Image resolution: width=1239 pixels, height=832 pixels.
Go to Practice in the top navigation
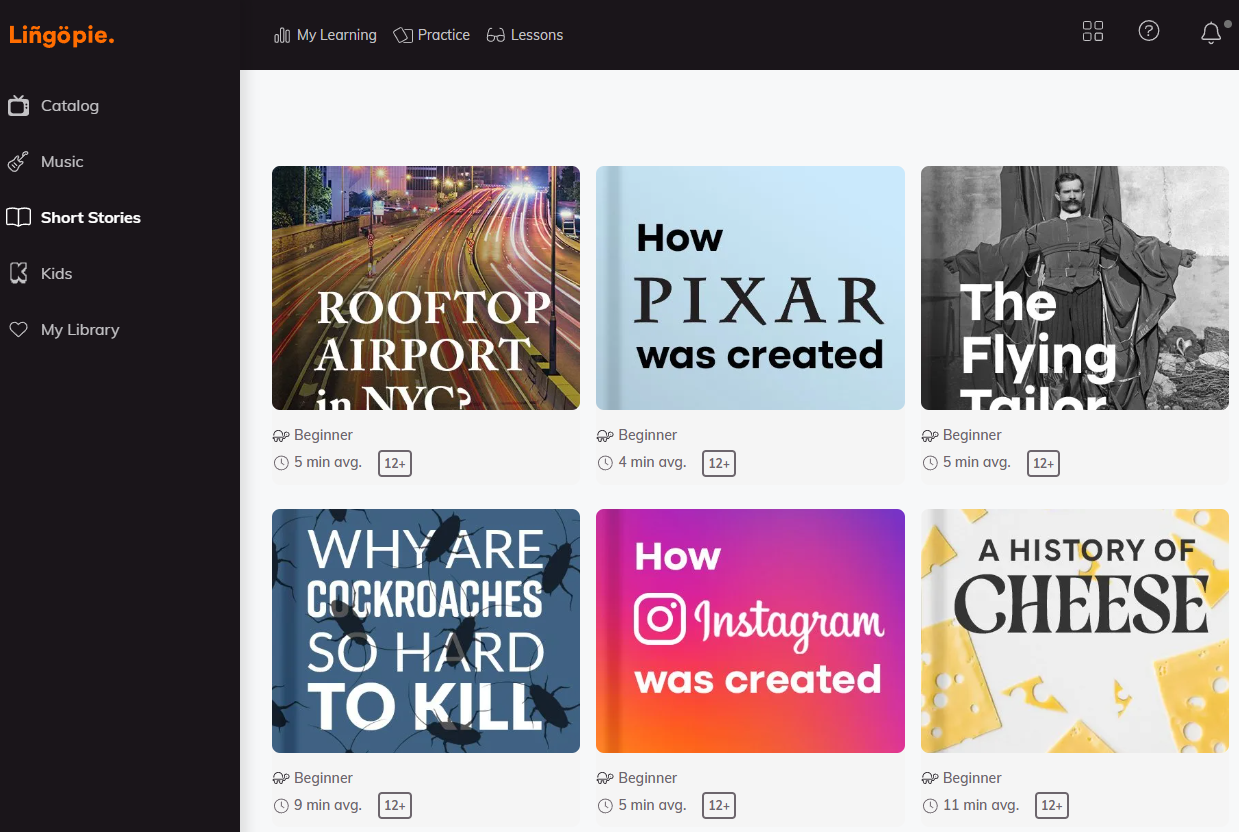coord(432,35)
